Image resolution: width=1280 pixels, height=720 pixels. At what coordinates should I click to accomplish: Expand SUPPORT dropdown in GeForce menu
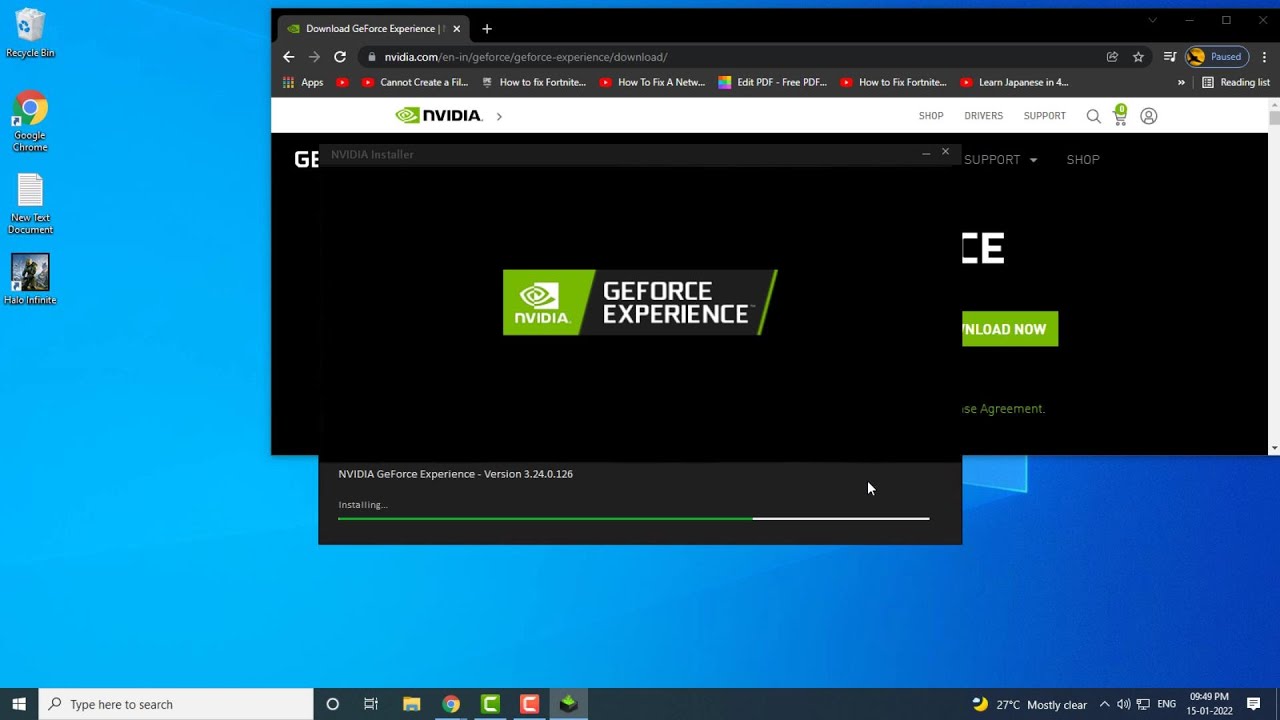(1000, 160)
